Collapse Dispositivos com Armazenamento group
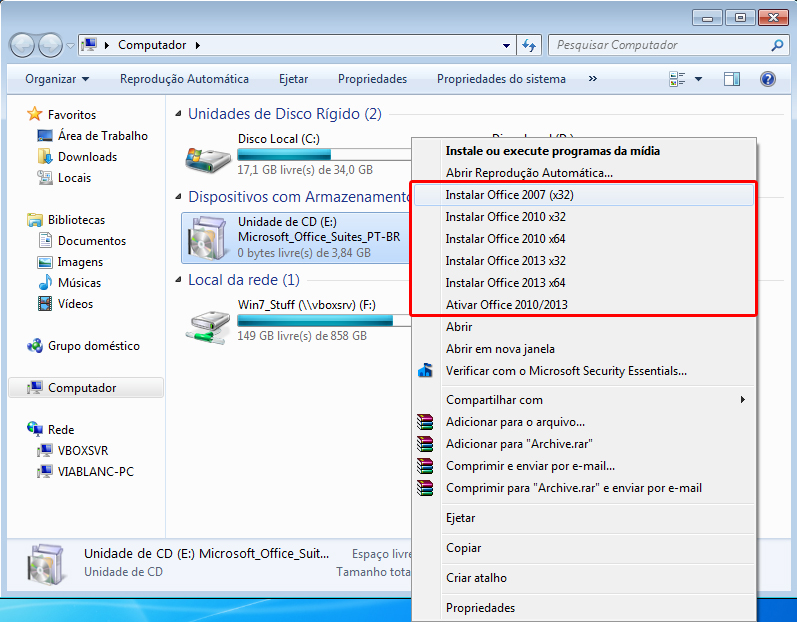Image resolution: width=797 pixels, height=622 pixels. coord(178,197)
